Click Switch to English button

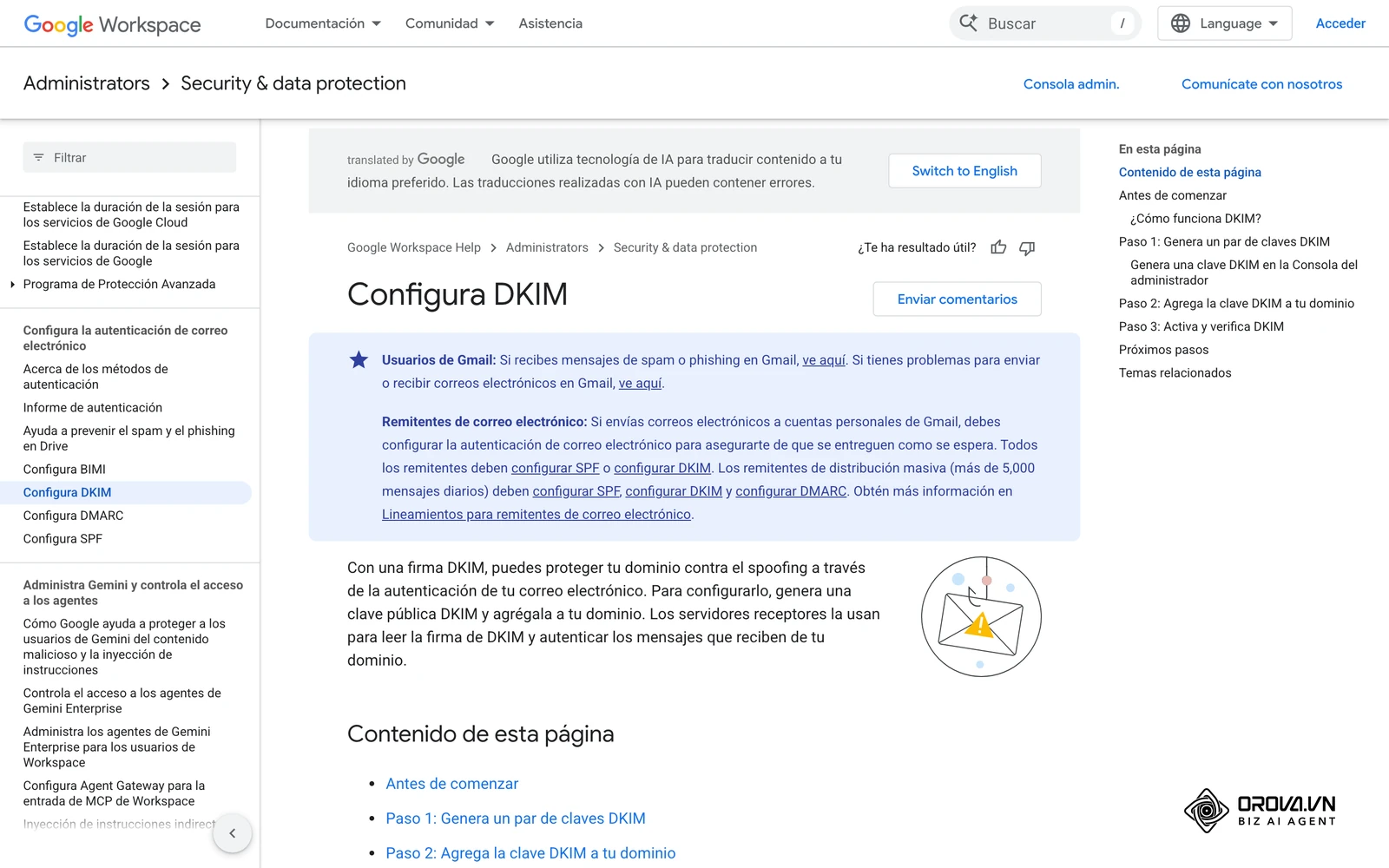[x=964, y=171]
